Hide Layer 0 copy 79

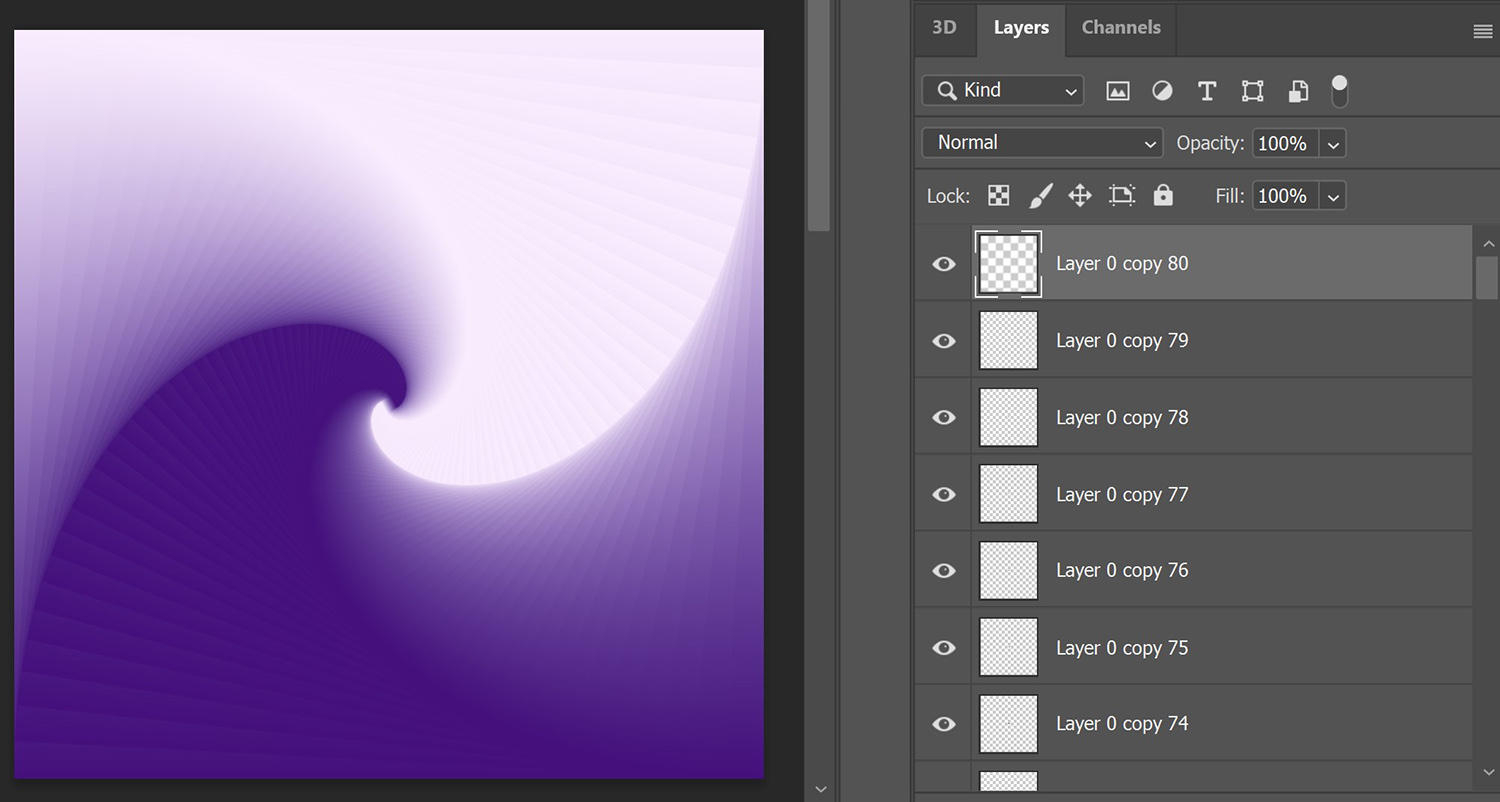tap(943, 340)
